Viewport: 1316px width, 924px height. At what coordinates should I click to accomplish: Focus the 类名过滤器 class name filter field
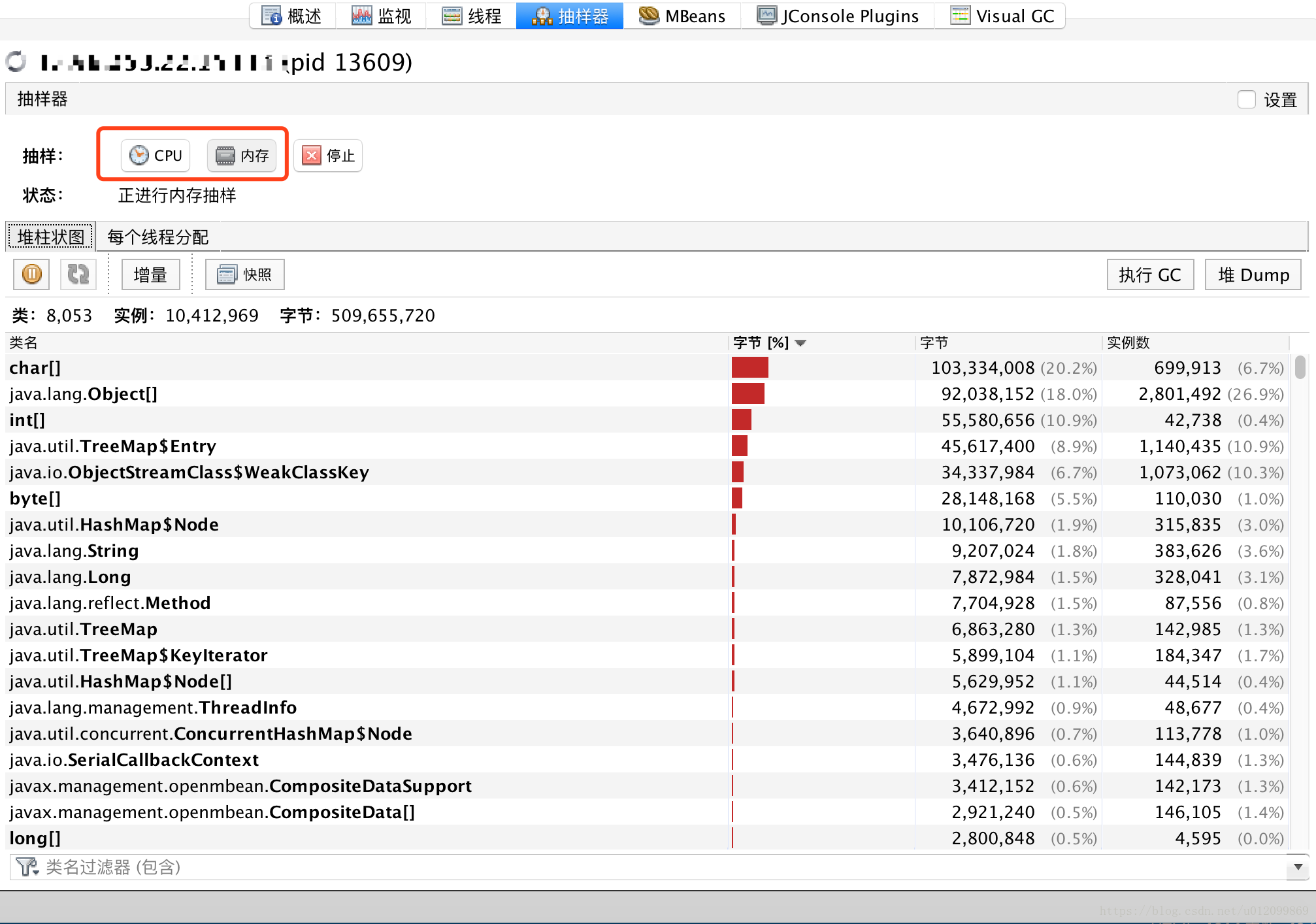pyautogui.click(x=663, y=867)
